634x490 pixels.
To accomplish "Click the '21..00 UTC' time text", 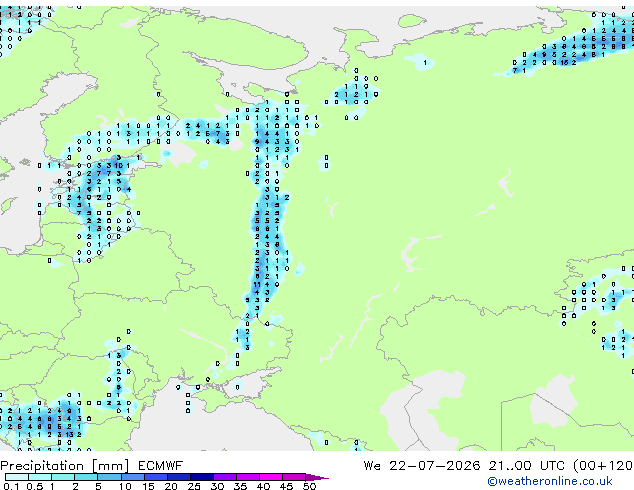I will pos(526,466).
